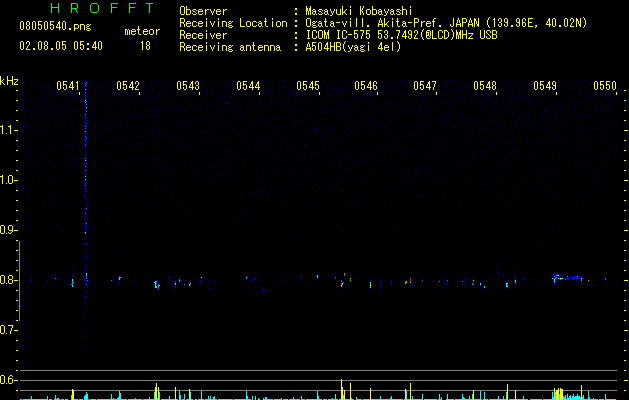Select the ICOM IC-575 53.7492 MHz USB text
The image size is (629, 400).
402,35
